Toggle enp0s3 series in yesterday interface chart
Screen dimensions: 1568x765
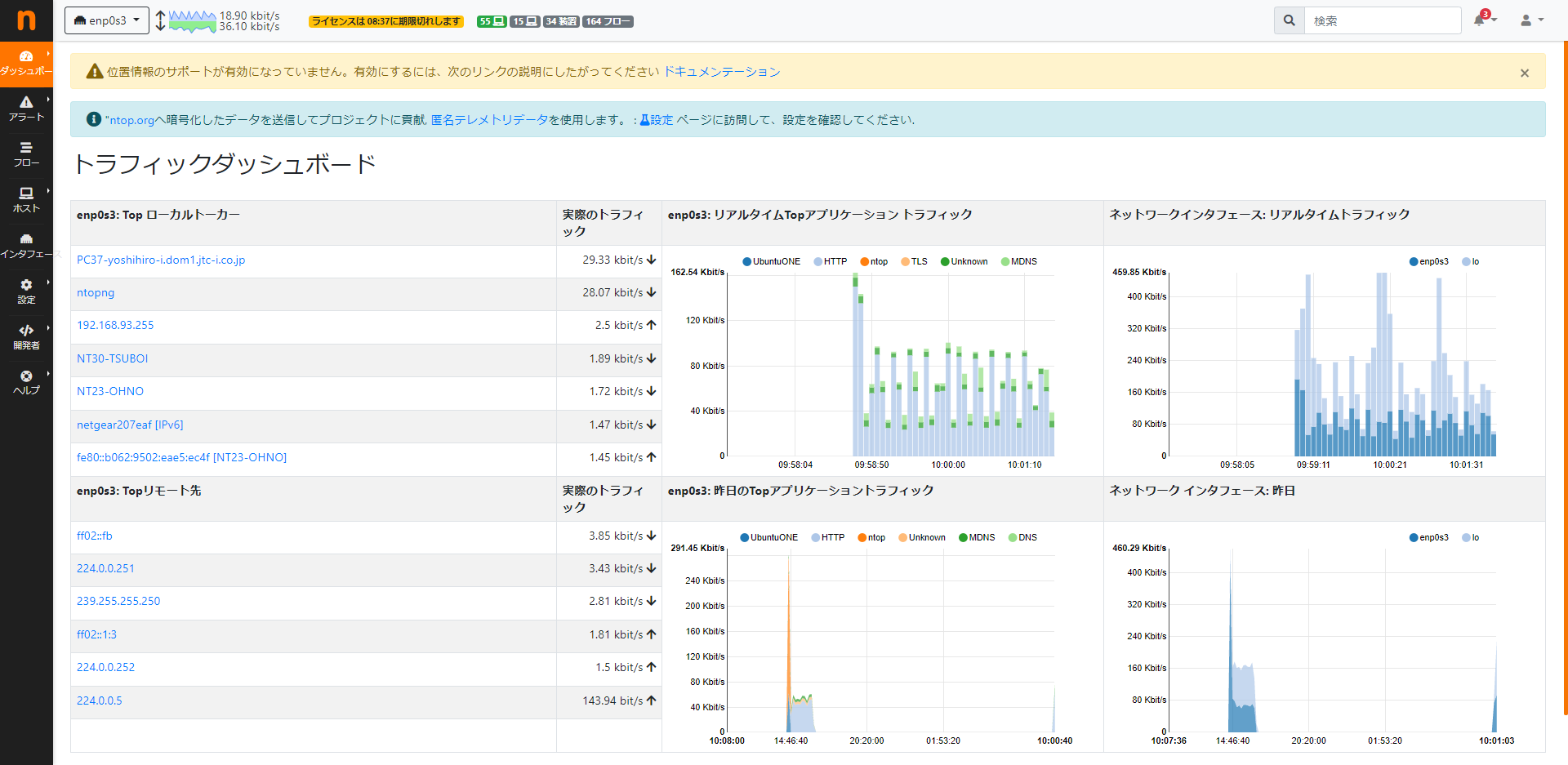[1428, 537]
